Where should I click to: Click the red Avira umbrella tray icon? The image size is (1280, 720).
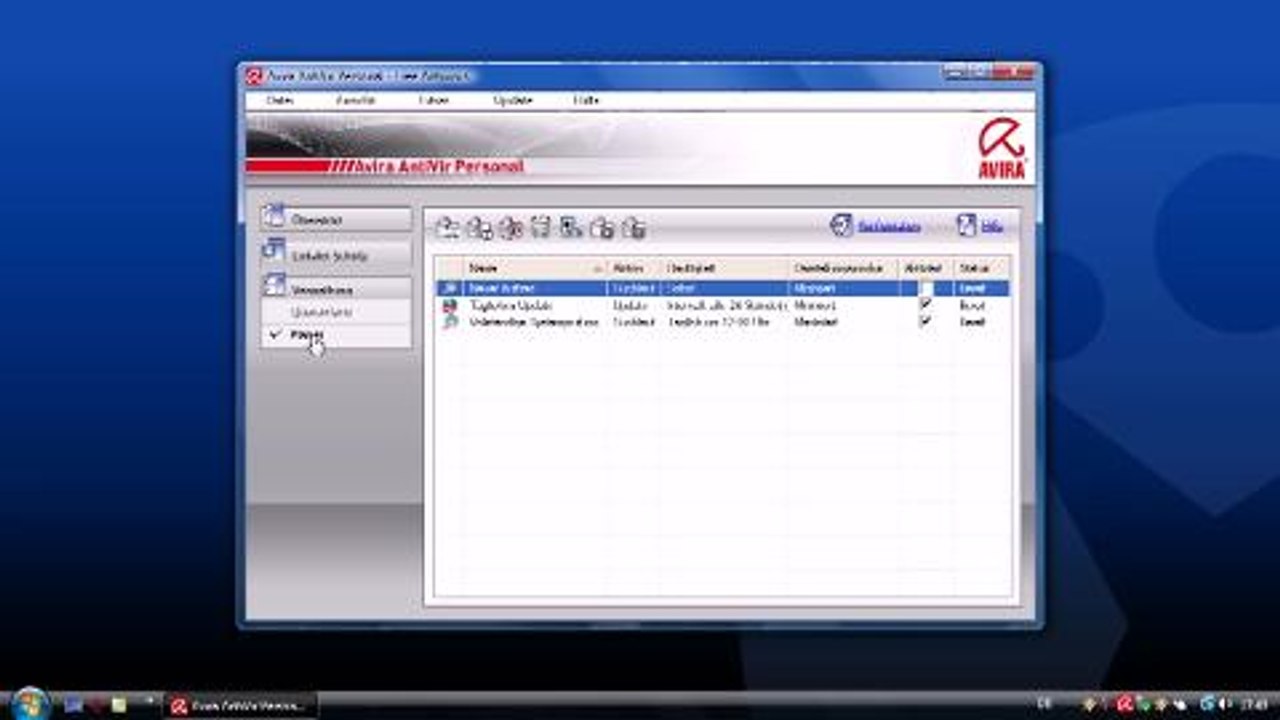[1125, 705]
